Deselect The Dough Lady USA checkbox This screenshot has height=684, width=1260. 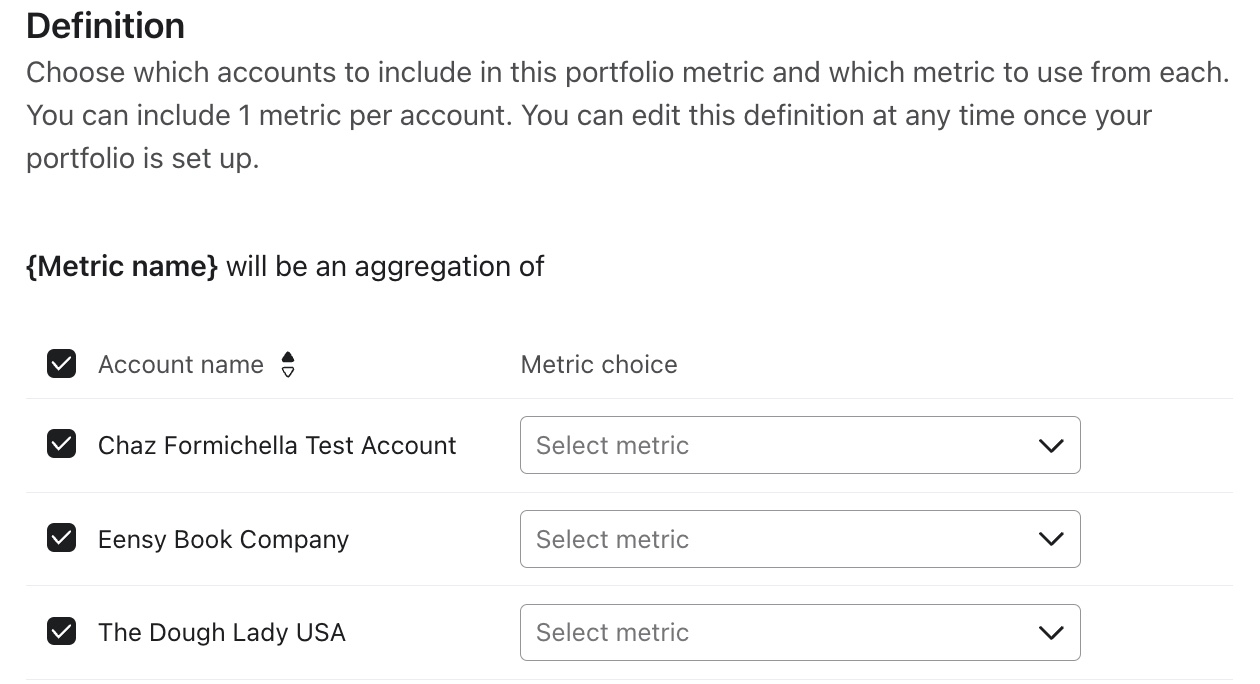point(62,632)
